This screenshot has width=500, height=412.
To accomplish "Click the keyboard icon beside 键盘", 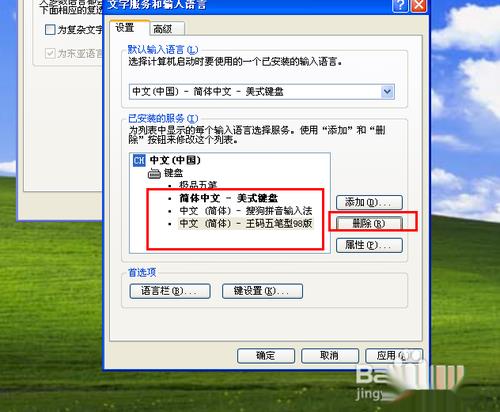I will [154, 173].
